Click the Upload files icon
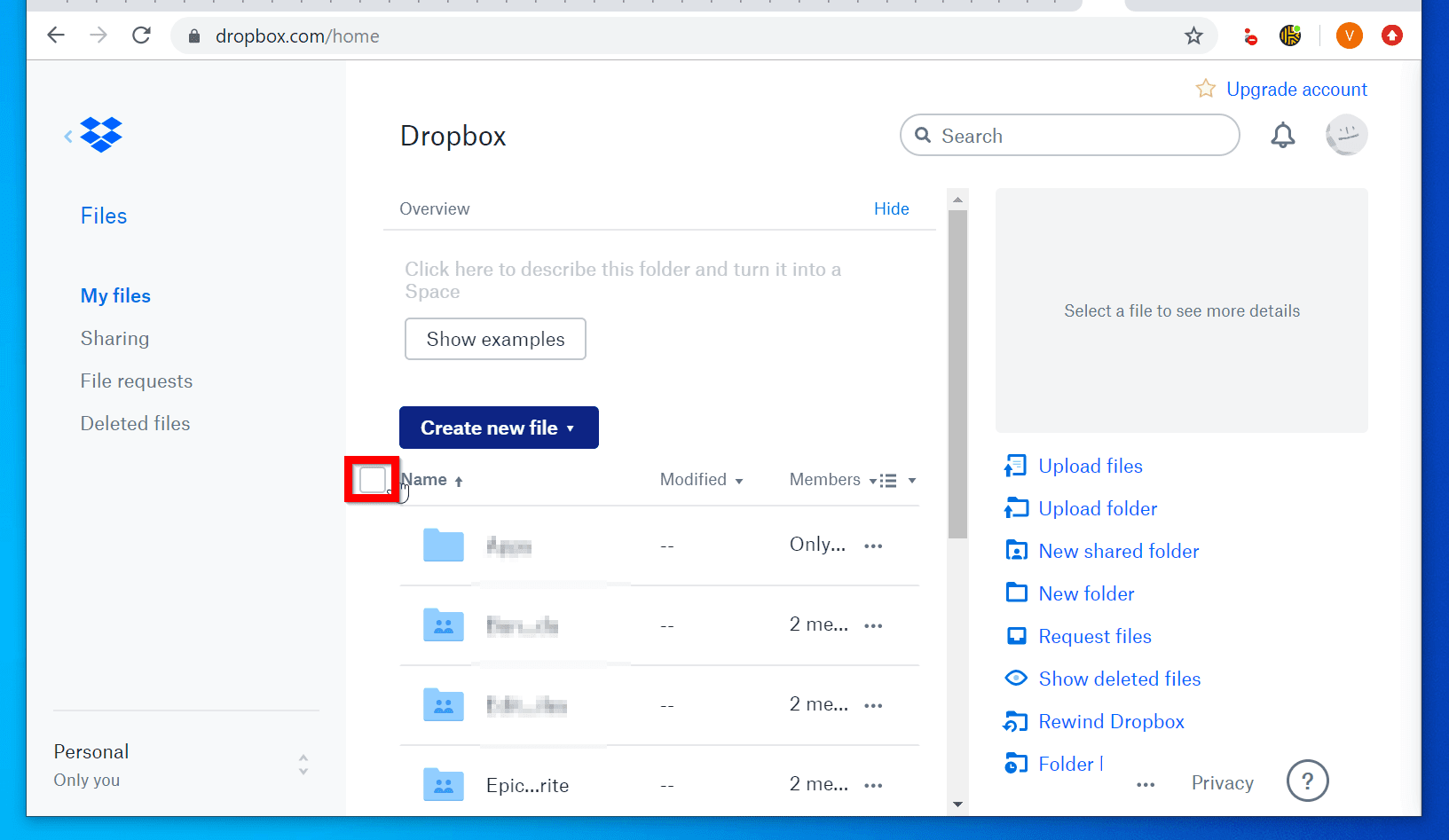This screenshot has width=1449, height=840. (1016, 465)
